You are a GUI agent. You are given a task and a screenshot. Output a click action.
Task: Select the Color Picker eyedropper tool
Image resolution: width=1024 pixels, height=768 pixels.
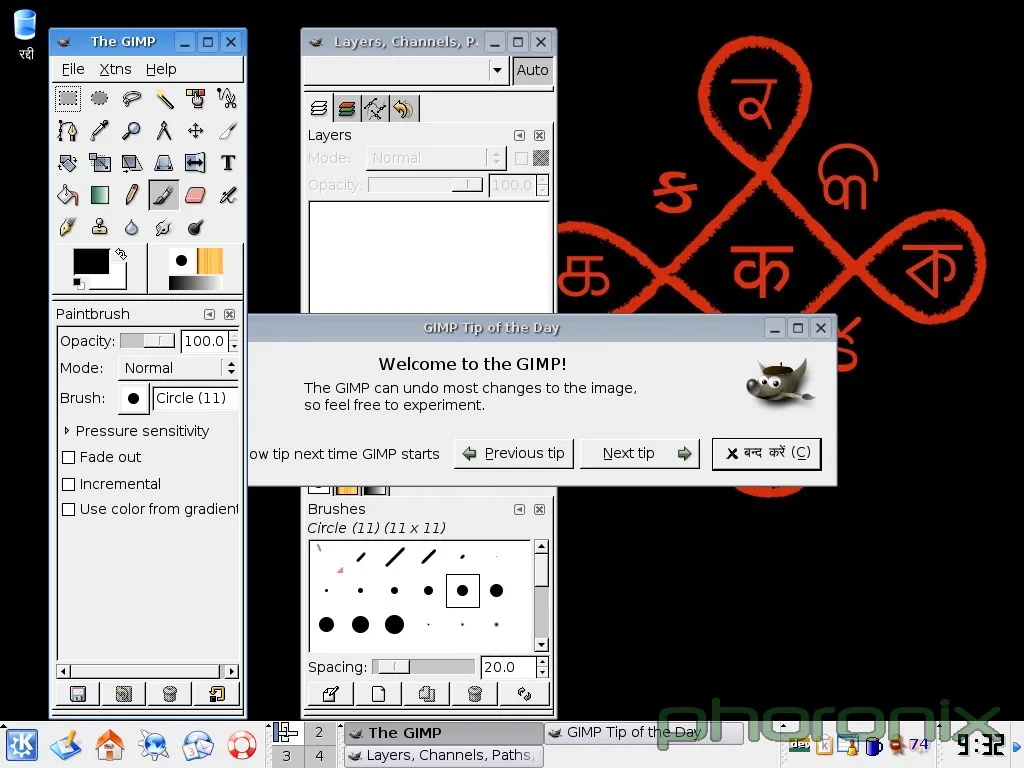click(x=99, y=131)
